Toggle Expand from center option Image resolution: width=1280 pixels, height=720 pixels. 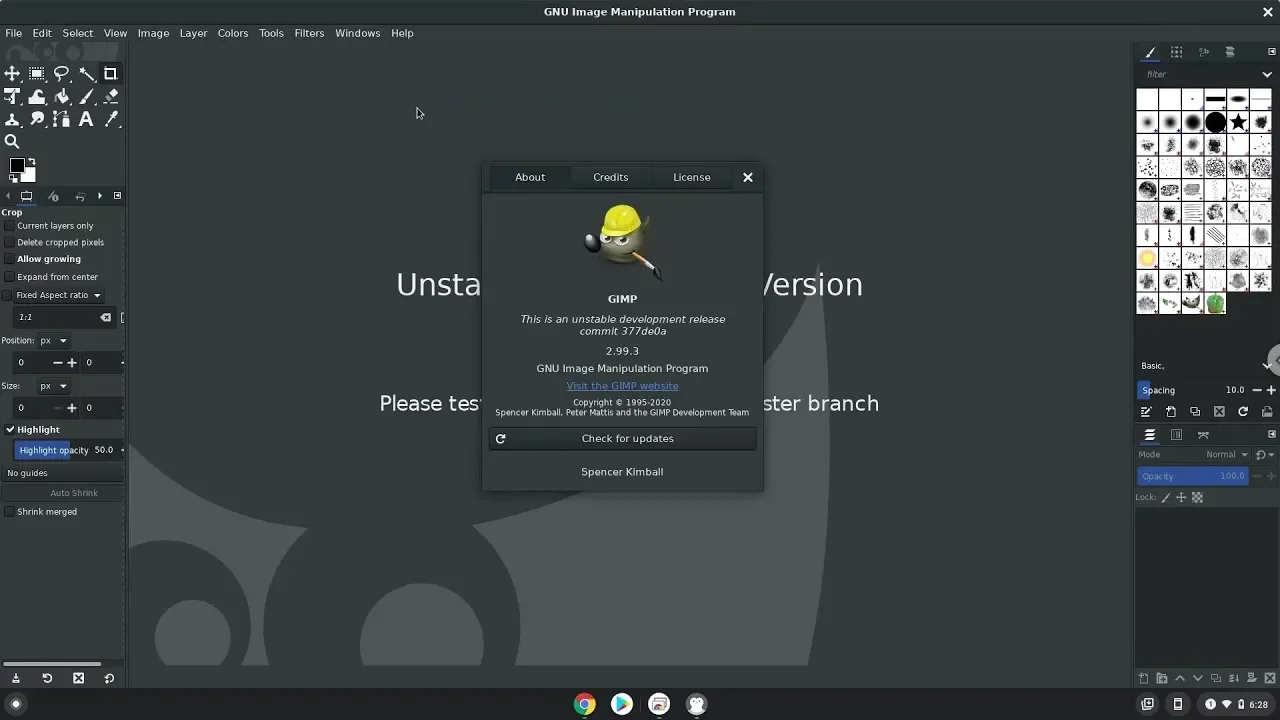point(9,277)
